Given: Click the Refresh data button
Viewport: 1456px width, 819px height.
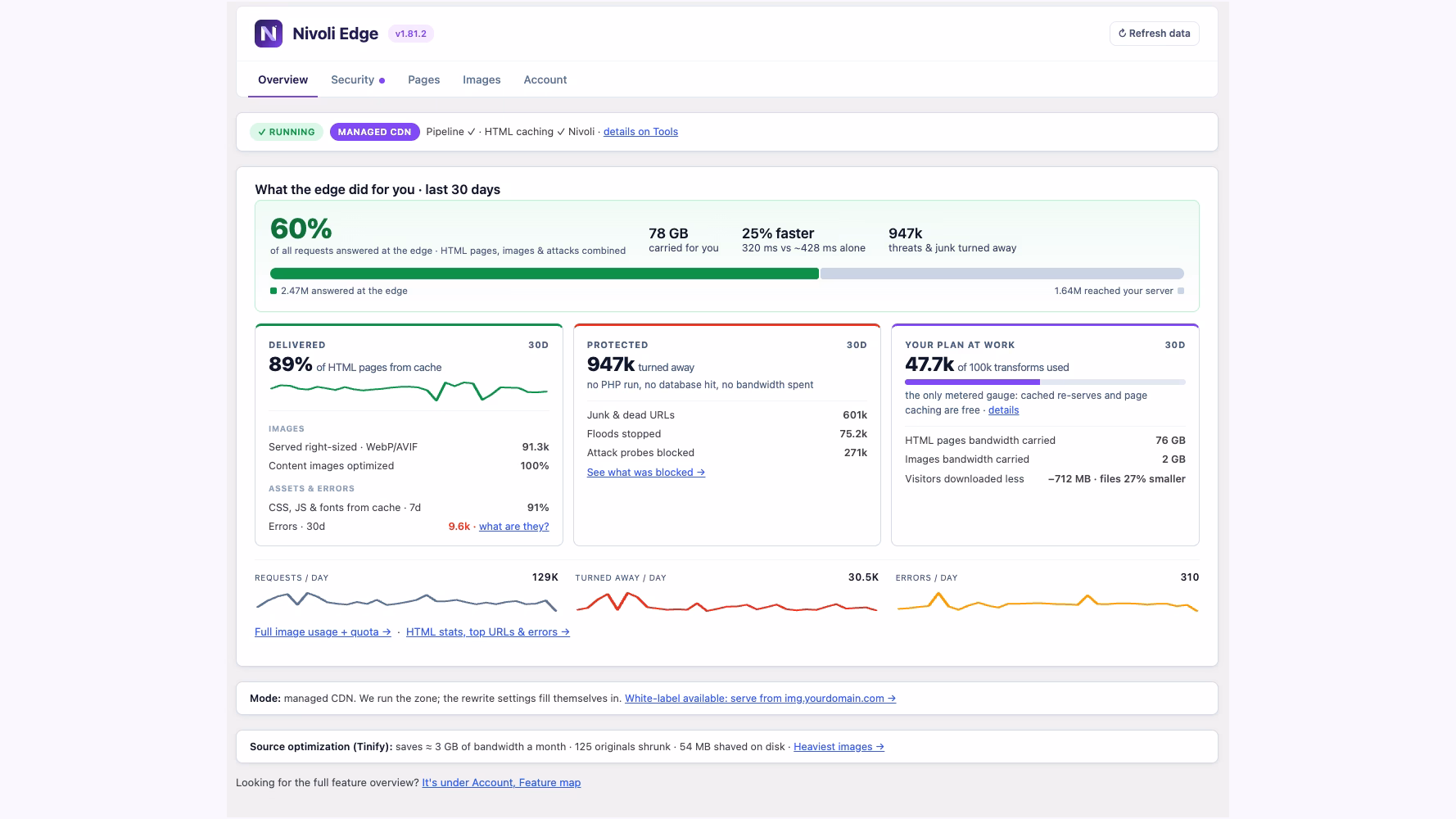Looking at the screenshot, I should [1155, 34].
